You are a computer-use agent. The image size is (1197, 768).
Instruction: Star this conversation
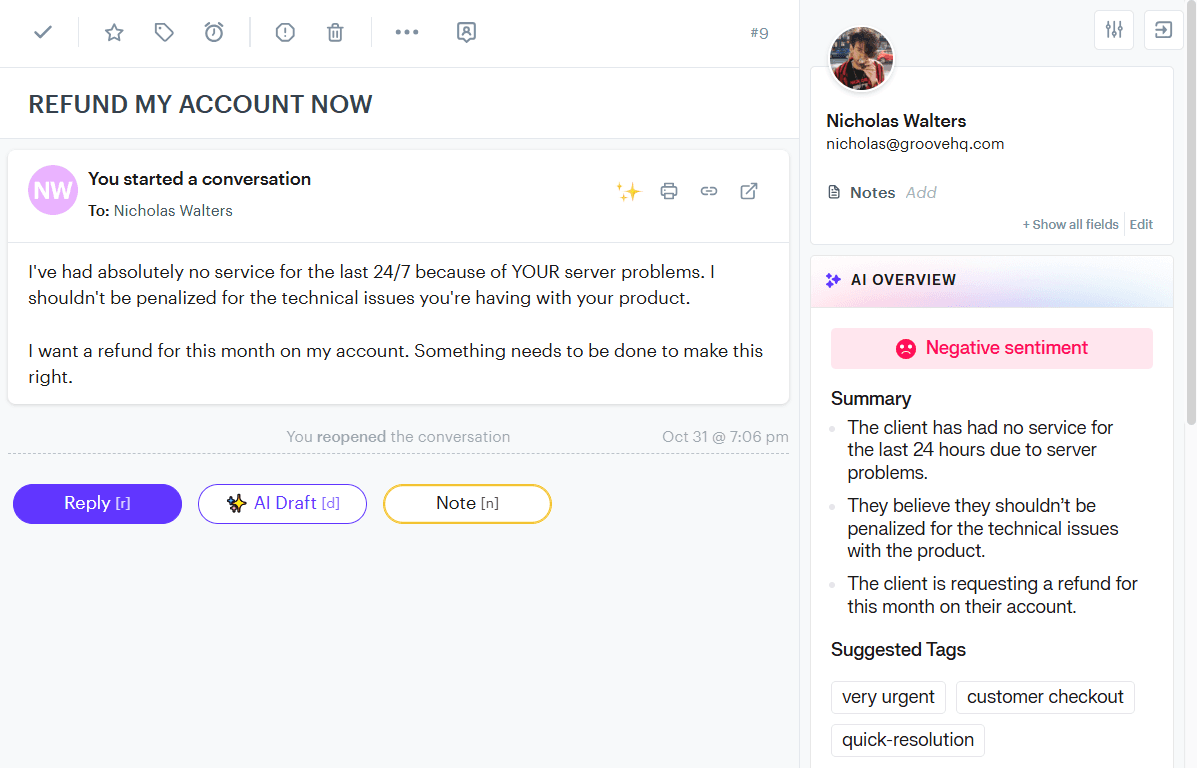(x=114, y=32)
